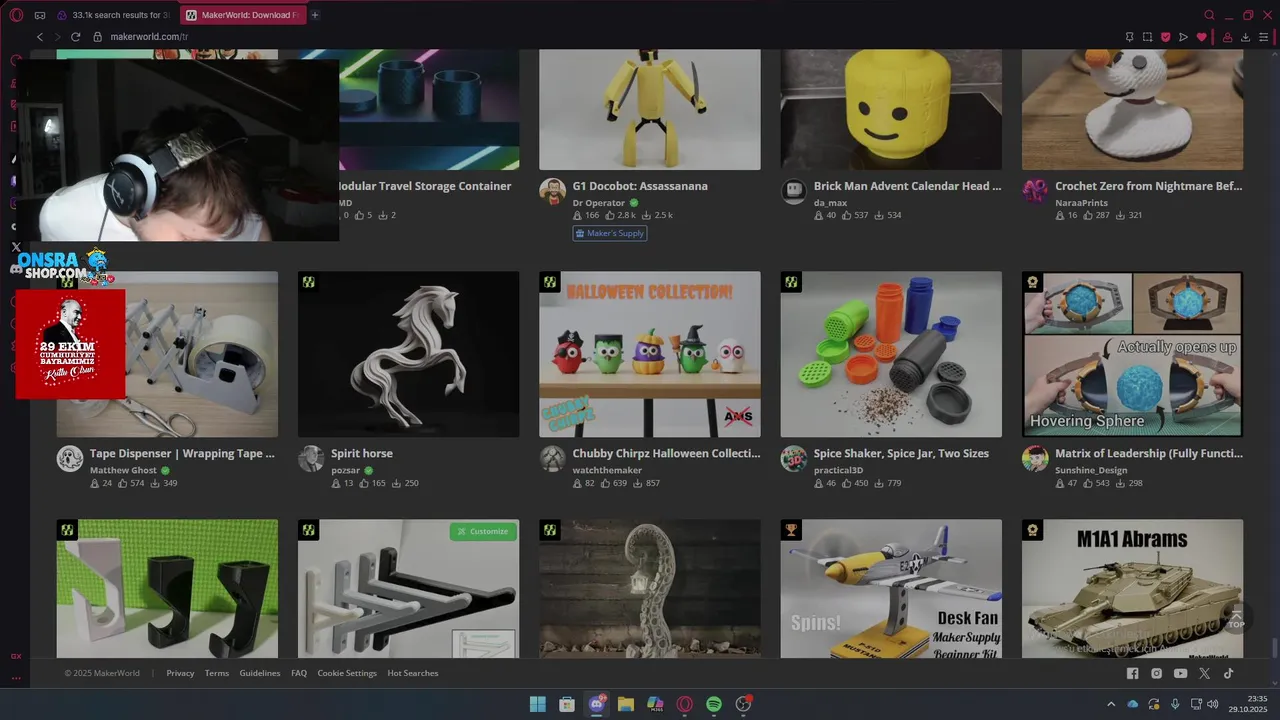
Task: Open the Opera main menu logo
Action: point(16,15)
